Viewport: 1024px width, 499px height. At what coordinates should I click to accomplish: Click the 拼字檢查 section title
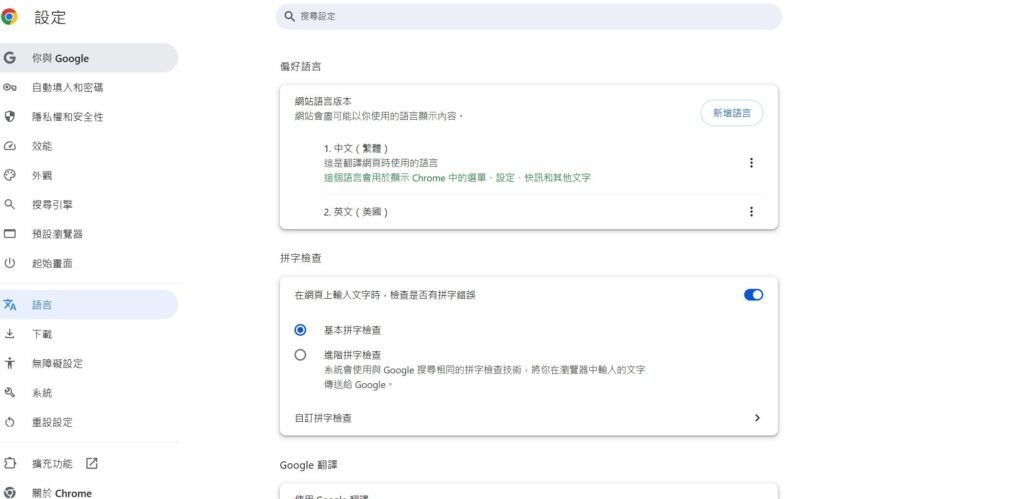pyautogui.click(x=300, y=258)
